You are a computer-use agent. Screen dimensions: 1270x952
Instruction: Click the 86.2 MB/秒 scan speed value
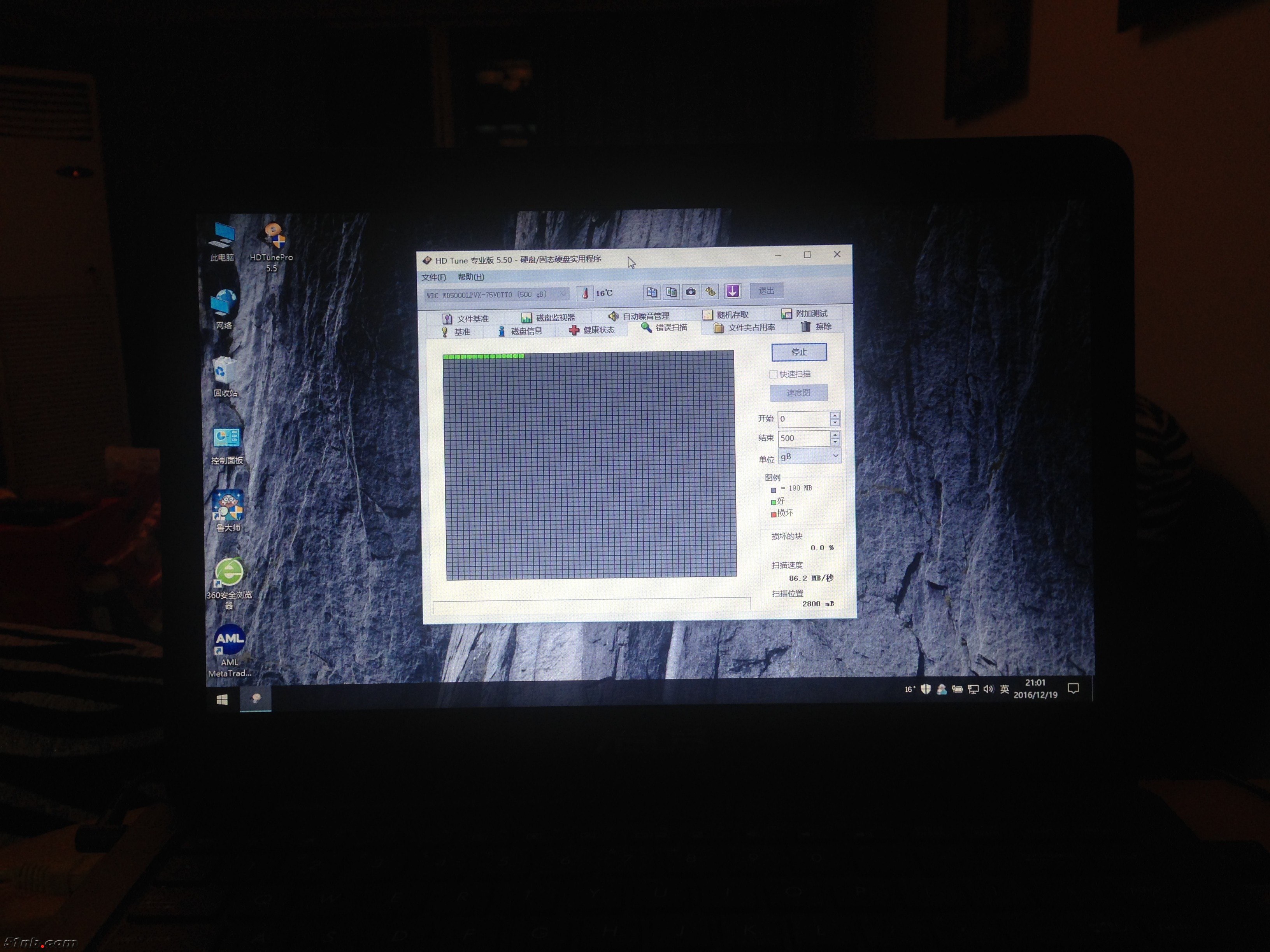point(811,578)
